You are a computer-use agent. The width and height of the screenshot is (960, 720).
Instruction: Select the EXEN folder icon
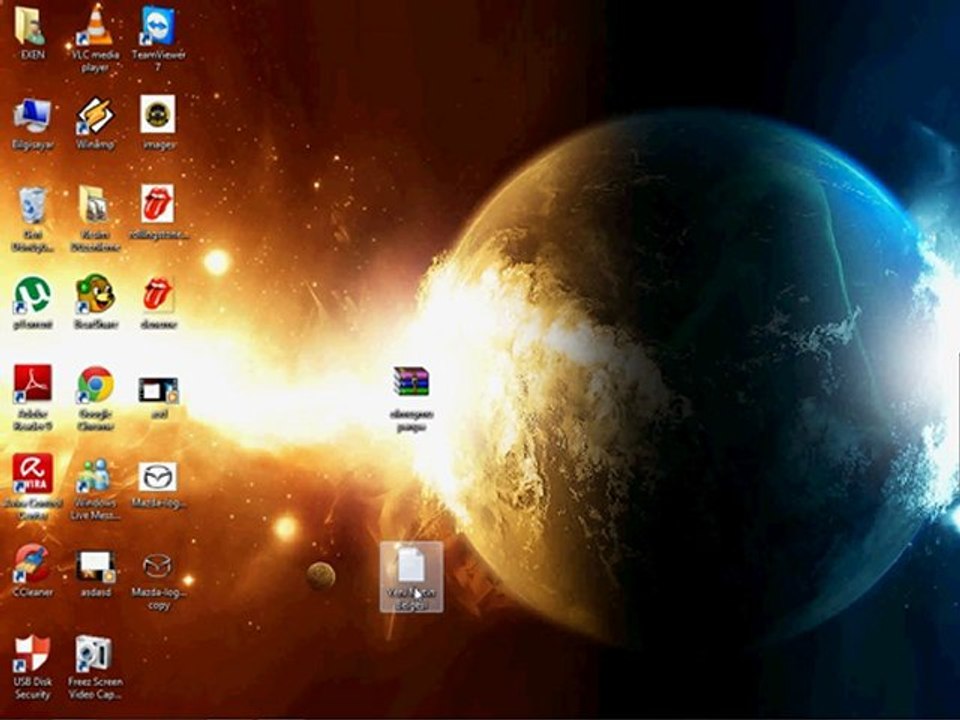click(x=32, y=26)
